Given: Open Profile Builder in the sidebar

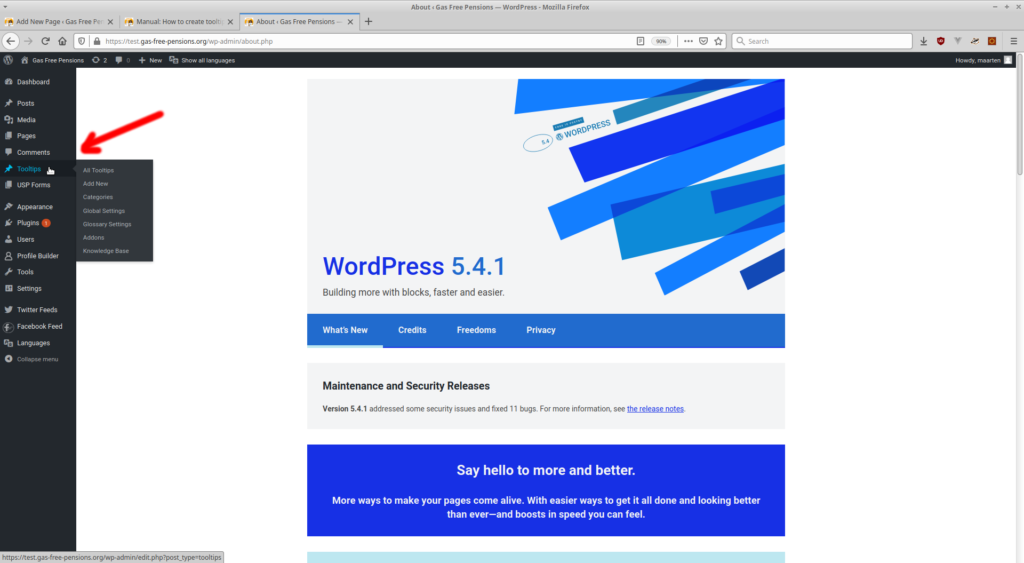Looking at the screenshot, I should pos(38,255).
